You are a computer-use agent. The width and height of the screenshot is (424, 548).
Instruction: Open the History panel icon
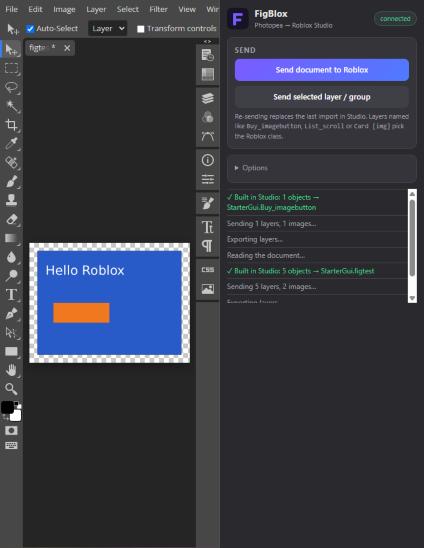click(x=208, y=55)
